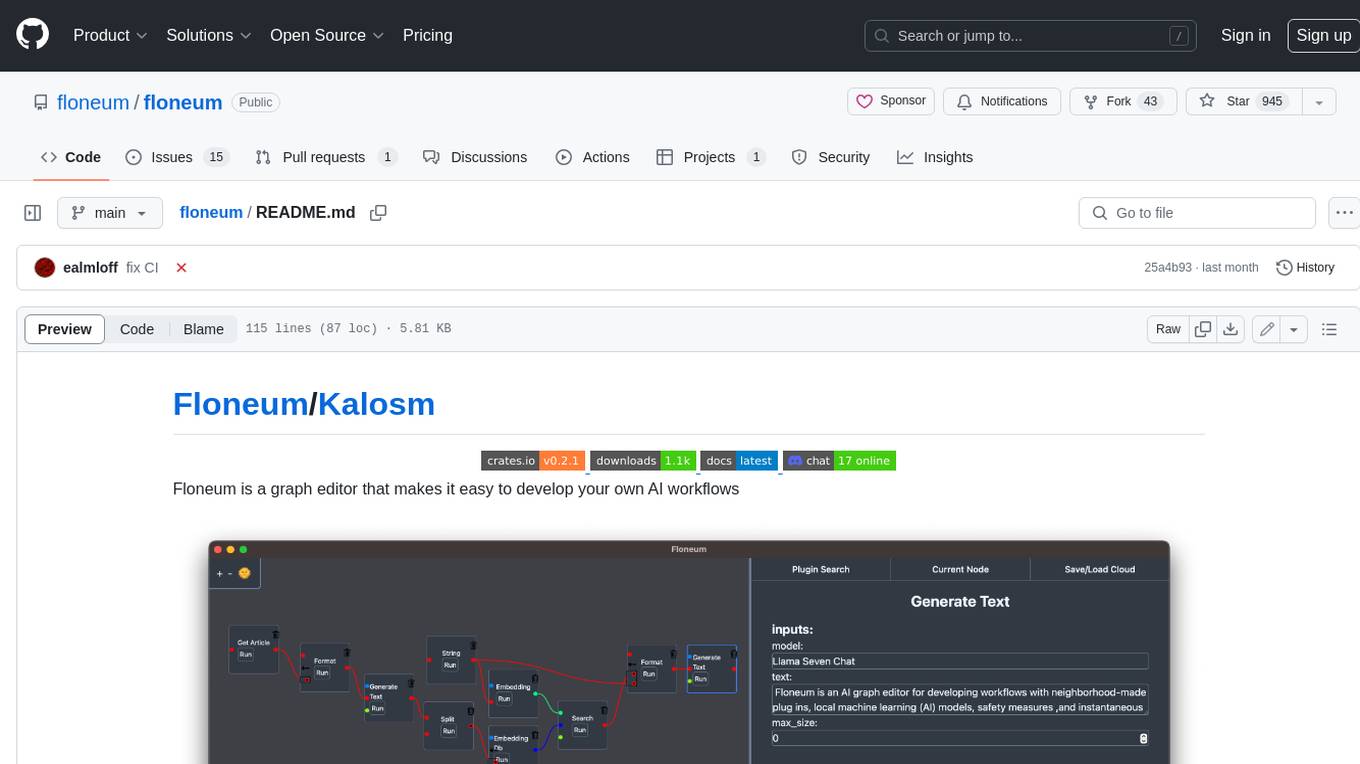1360x764 pixels.
Task: Open the main branch selector dropdown
Action: pyautogui.click(x=109, y=213)
